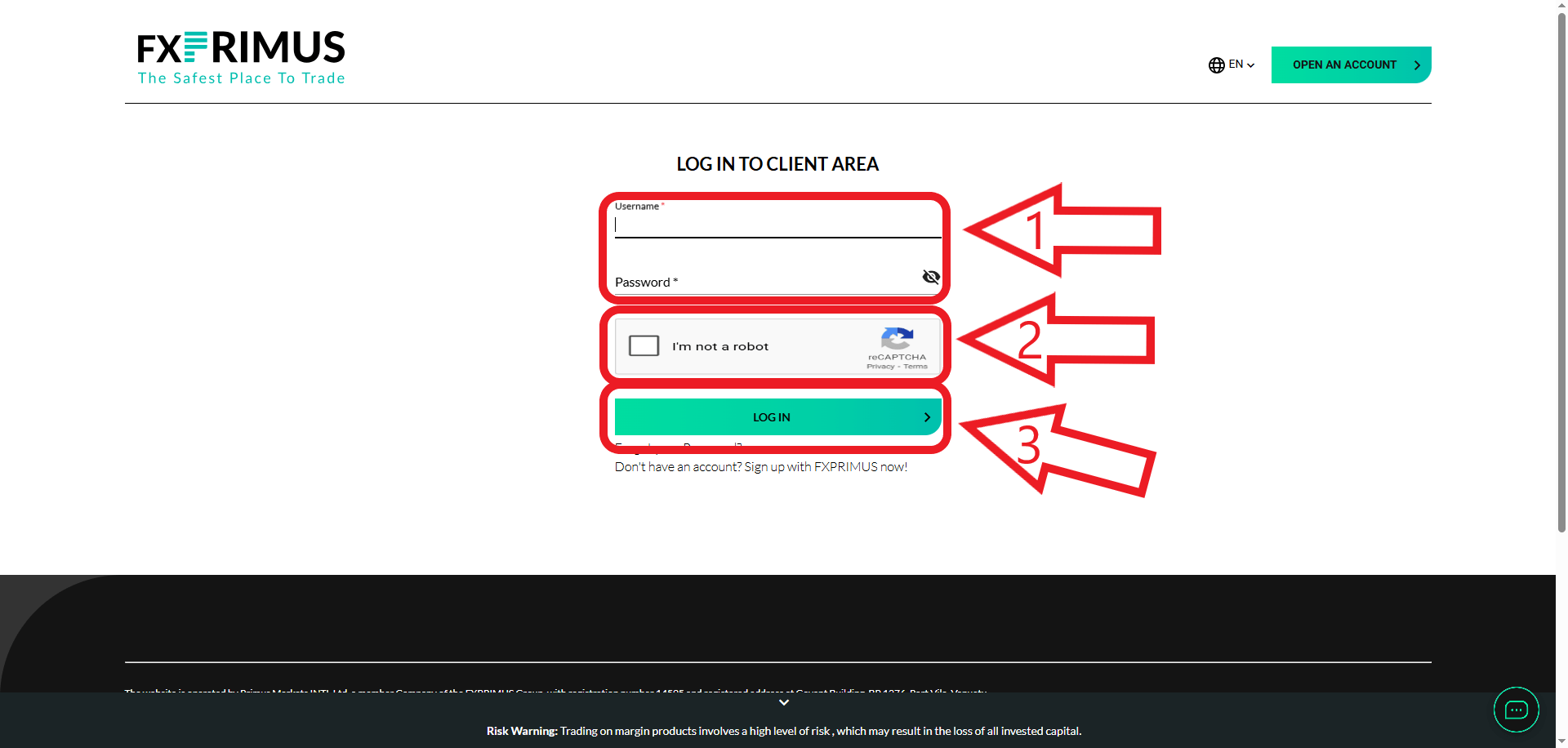Check the I'm not a robot box
This screenshot has height=748, width=1568.
(x=644, y=346)
